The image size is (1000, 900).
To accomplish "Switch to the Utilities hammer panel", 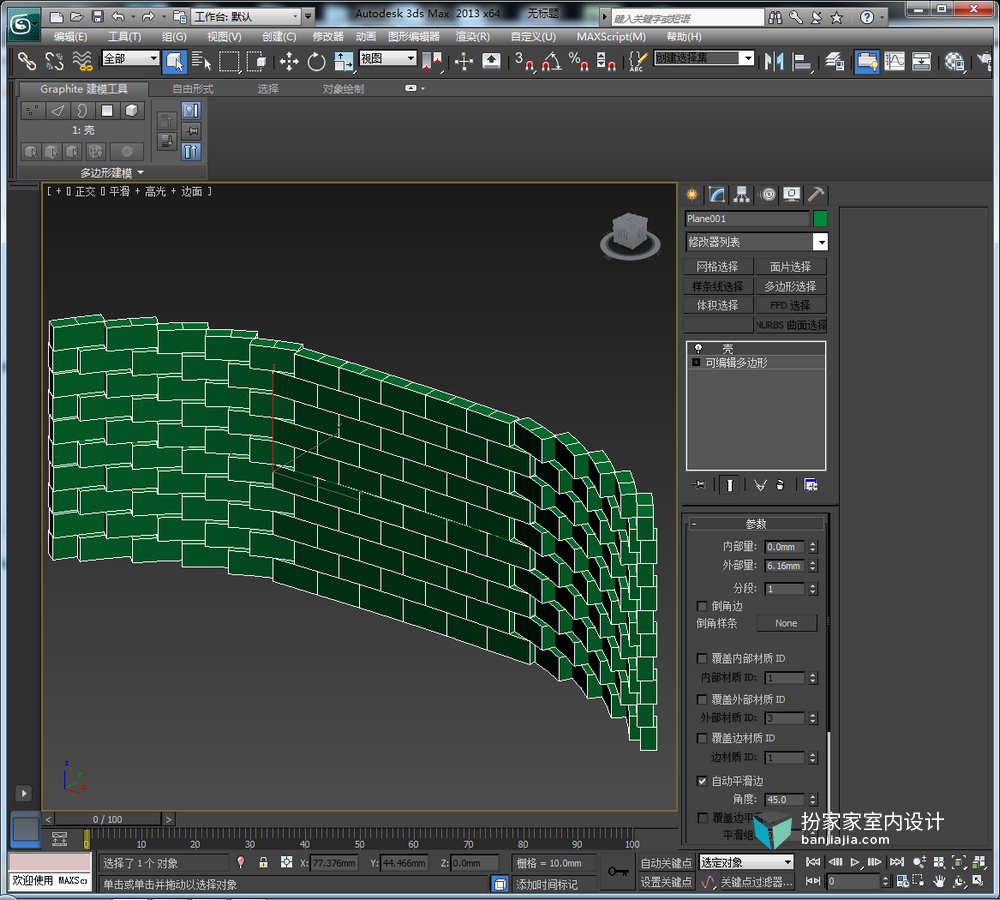I will 816,195.
